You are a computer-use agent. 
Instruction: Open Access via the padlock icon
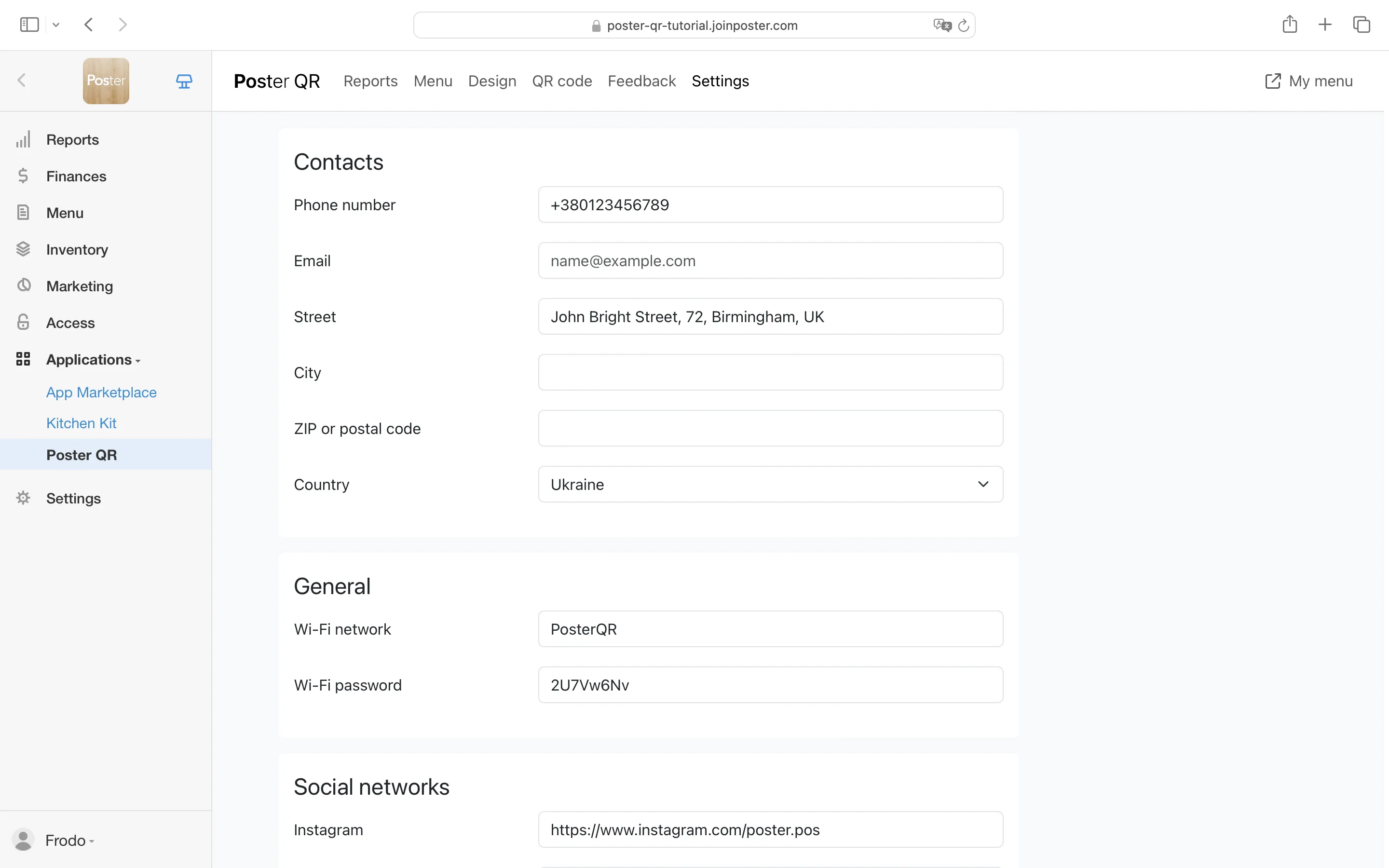pyautogui.click(x=23, y=322)
